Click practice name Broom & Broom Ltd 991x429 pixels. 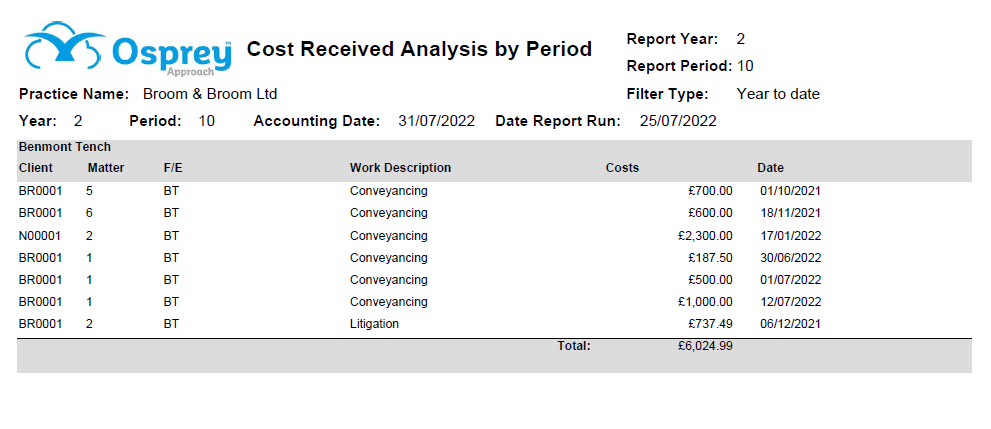(210, 94)
